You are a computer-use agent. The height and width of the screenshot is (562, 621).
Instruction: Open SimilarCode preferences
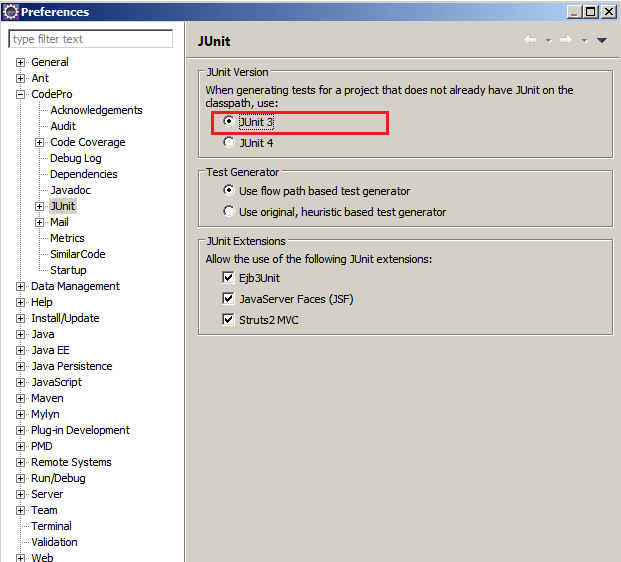pos(78,254)
